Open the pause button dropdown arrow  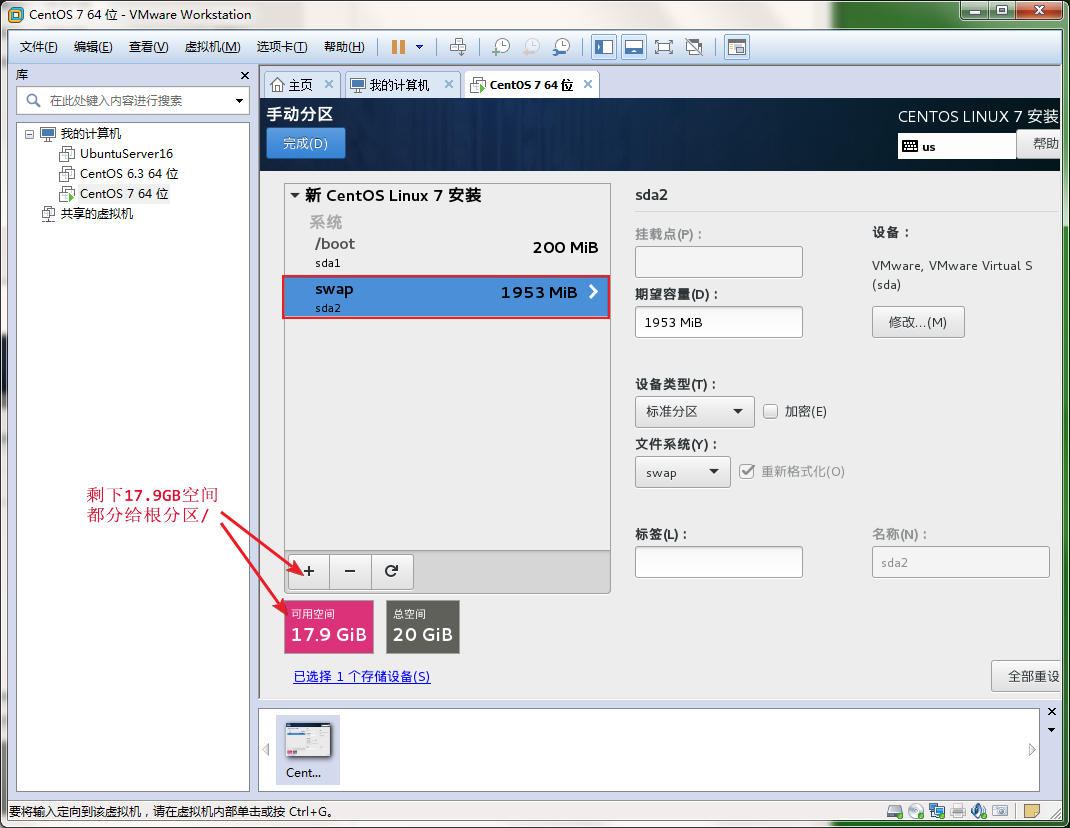coord(420,47)
